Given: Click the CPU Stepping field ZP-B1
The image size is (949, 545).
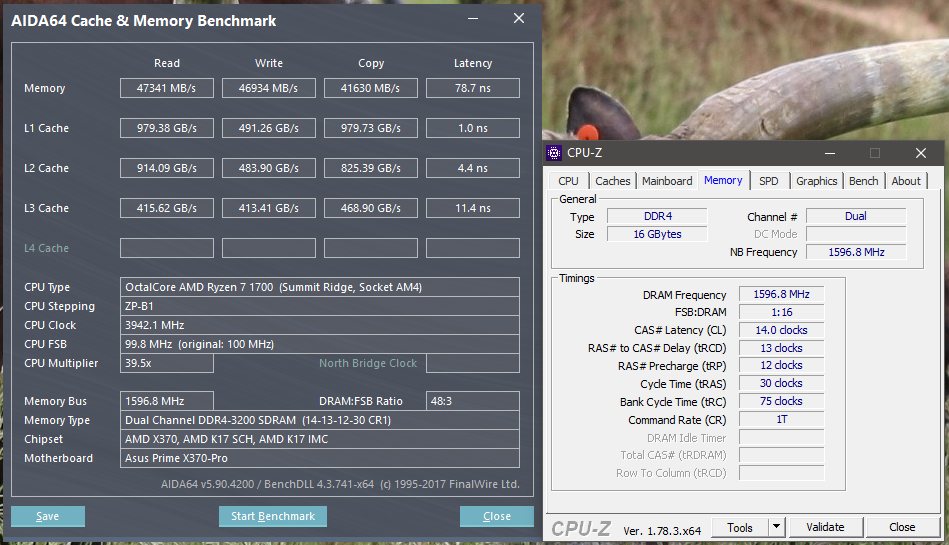Looking at the screenshot, I should (x=320, y=306).
